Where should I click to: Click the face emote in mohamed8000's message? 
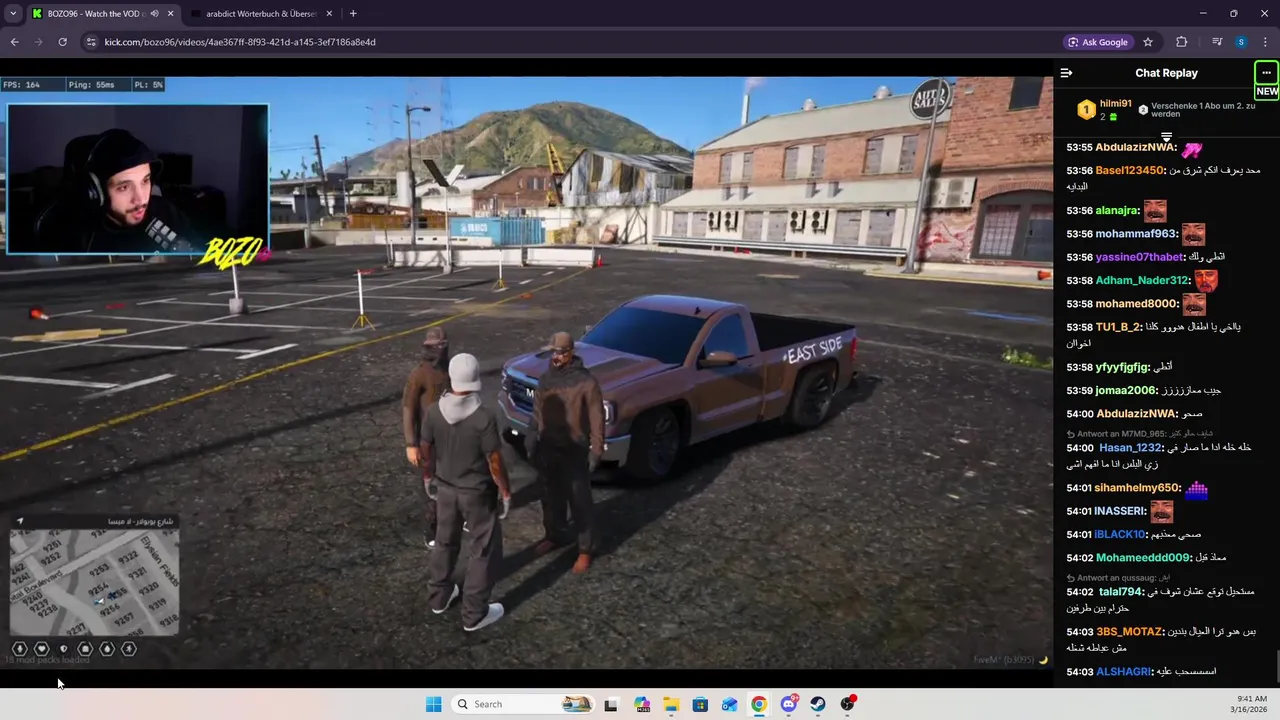[x=1194, y=304]
